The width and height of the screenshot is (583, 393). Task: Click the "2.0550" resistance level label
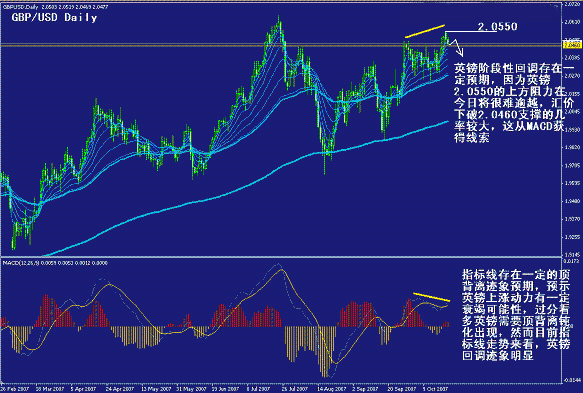click(x=497, y=26)
